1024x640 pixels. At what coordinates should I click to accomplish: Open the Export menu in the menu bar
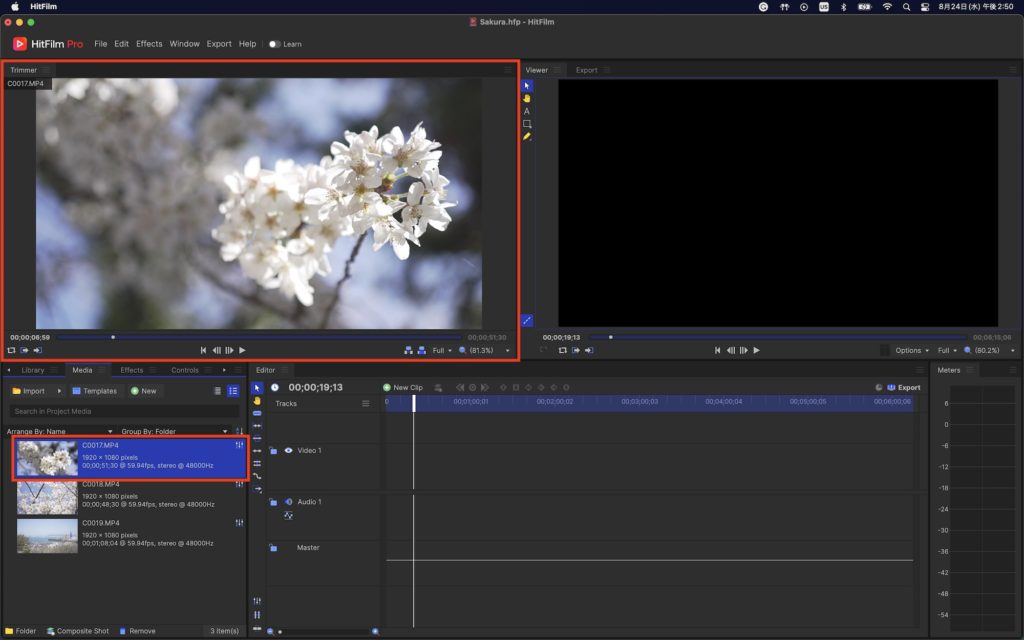pyautogui.click(x=219, y=44)
